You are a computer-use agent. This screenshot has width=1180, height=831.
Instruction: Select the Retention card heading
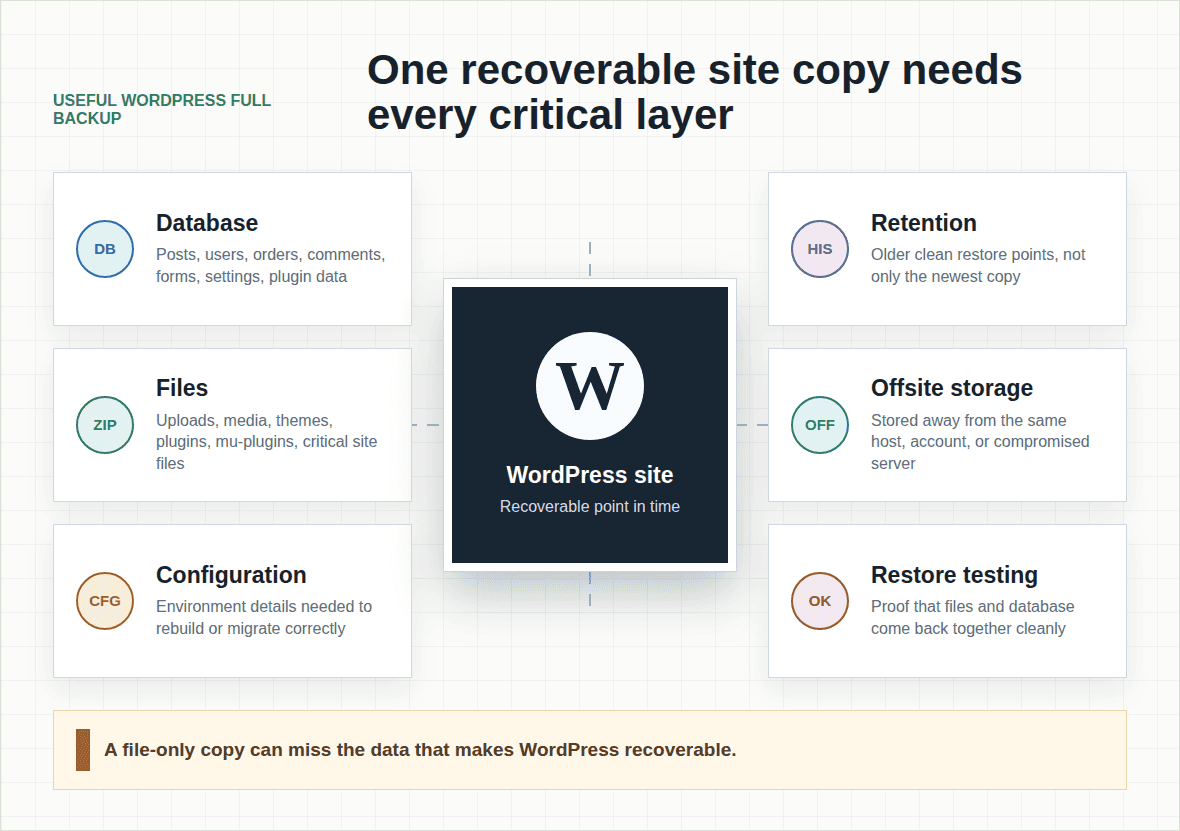[923, 223]
